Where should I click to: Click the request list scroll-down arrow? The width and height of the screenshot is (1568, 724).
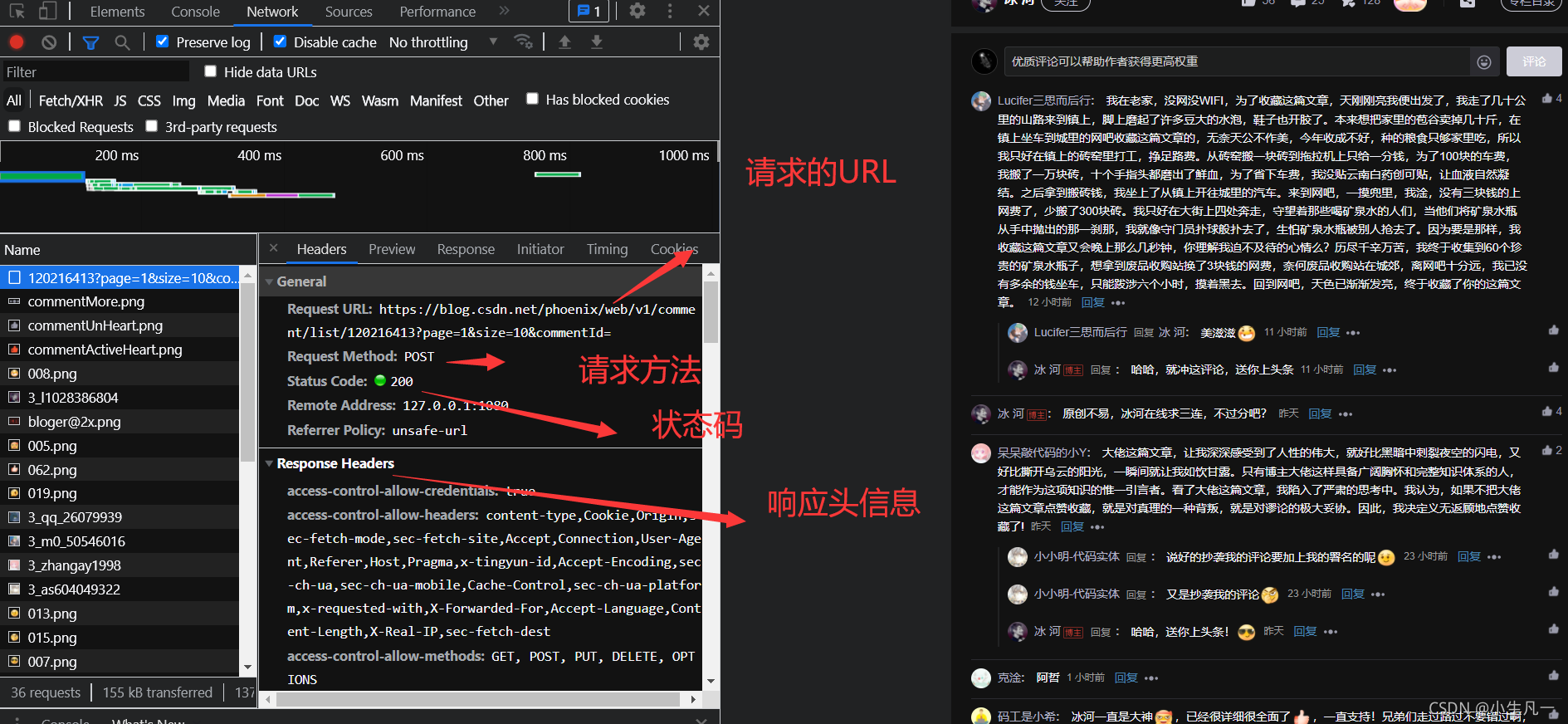247,667
